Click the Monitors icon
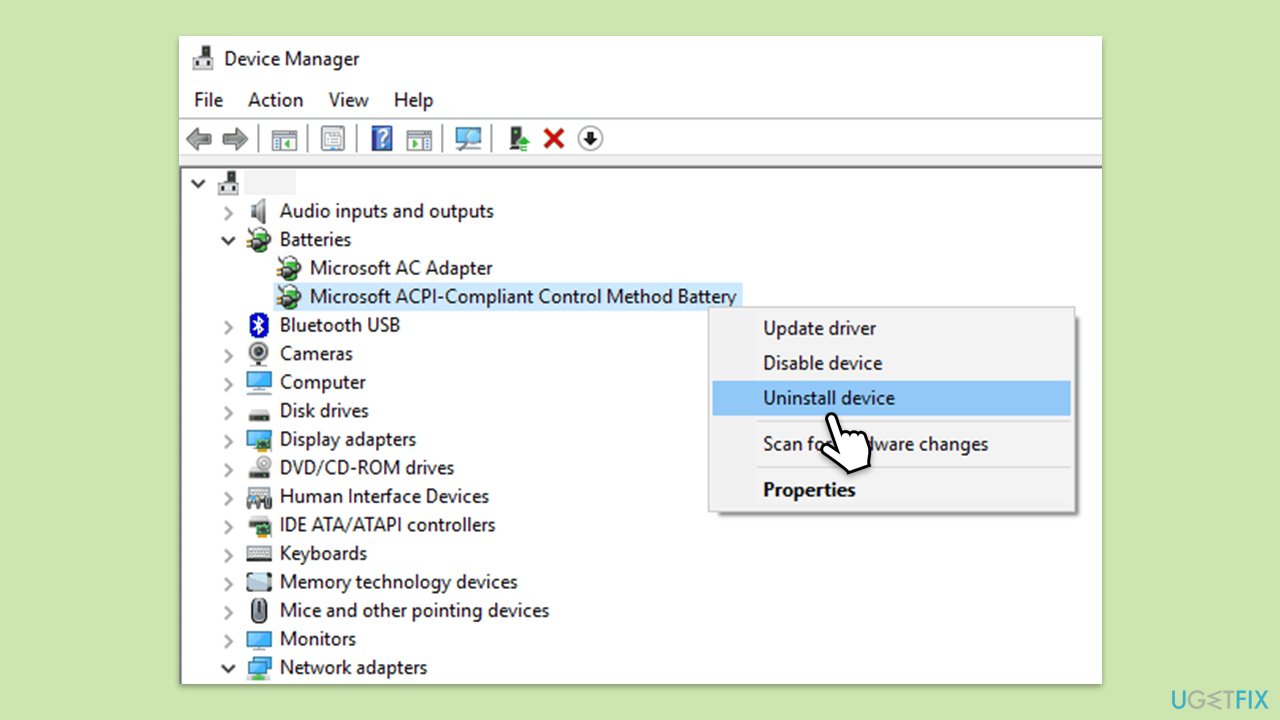Screen dimensions: 1280x720 (x=259, y=639)
